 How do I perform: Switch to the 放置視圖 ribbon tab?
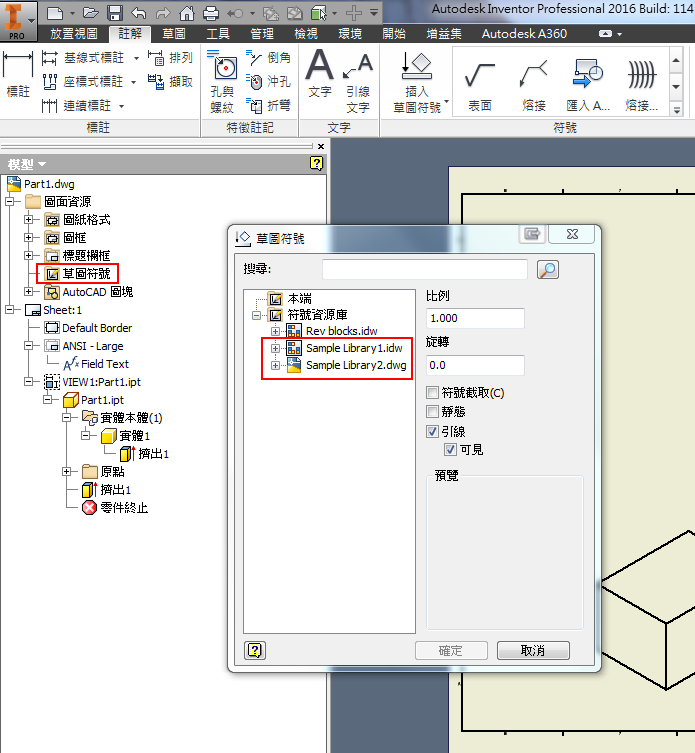coord(74,34)
